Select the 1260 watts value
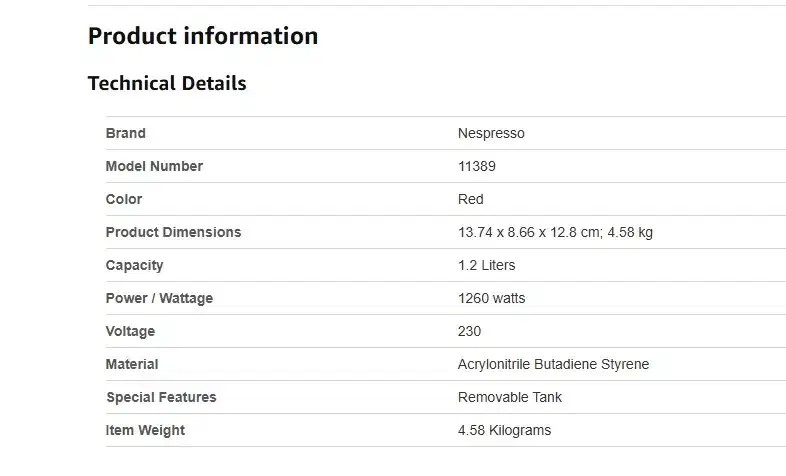 tap(491, 298)
